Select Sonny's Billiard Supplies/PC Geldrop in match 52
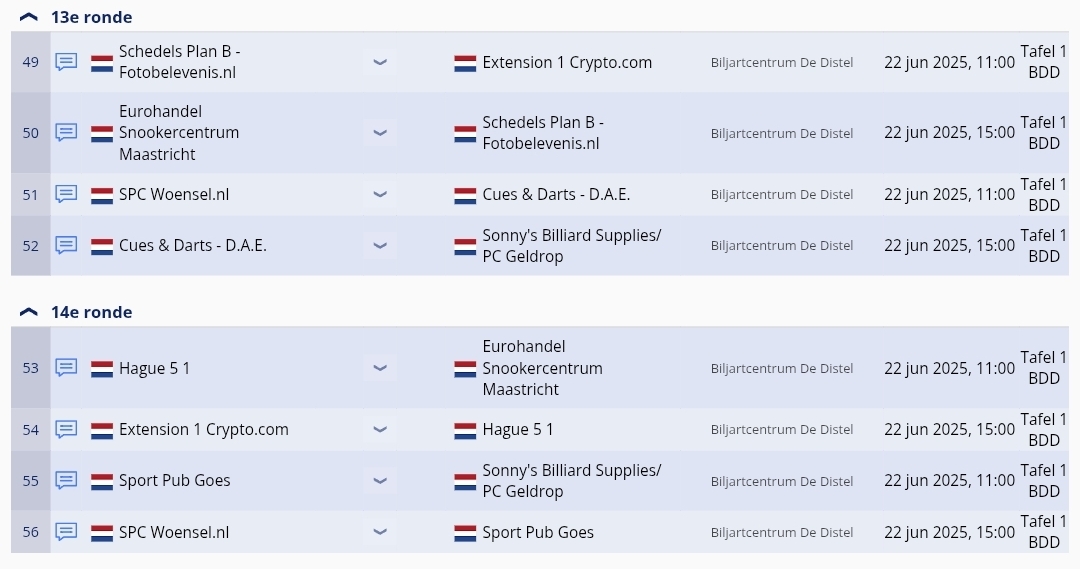1080x569 pixels. click(572, 245)
